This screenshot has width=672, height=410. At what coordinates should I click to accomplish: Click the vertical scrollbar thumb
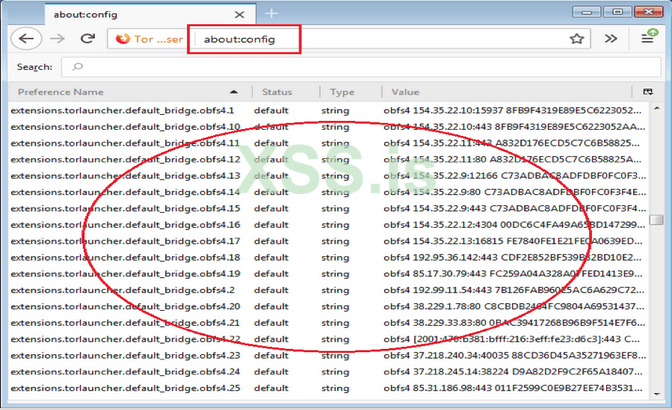click(x=656, y=219)
